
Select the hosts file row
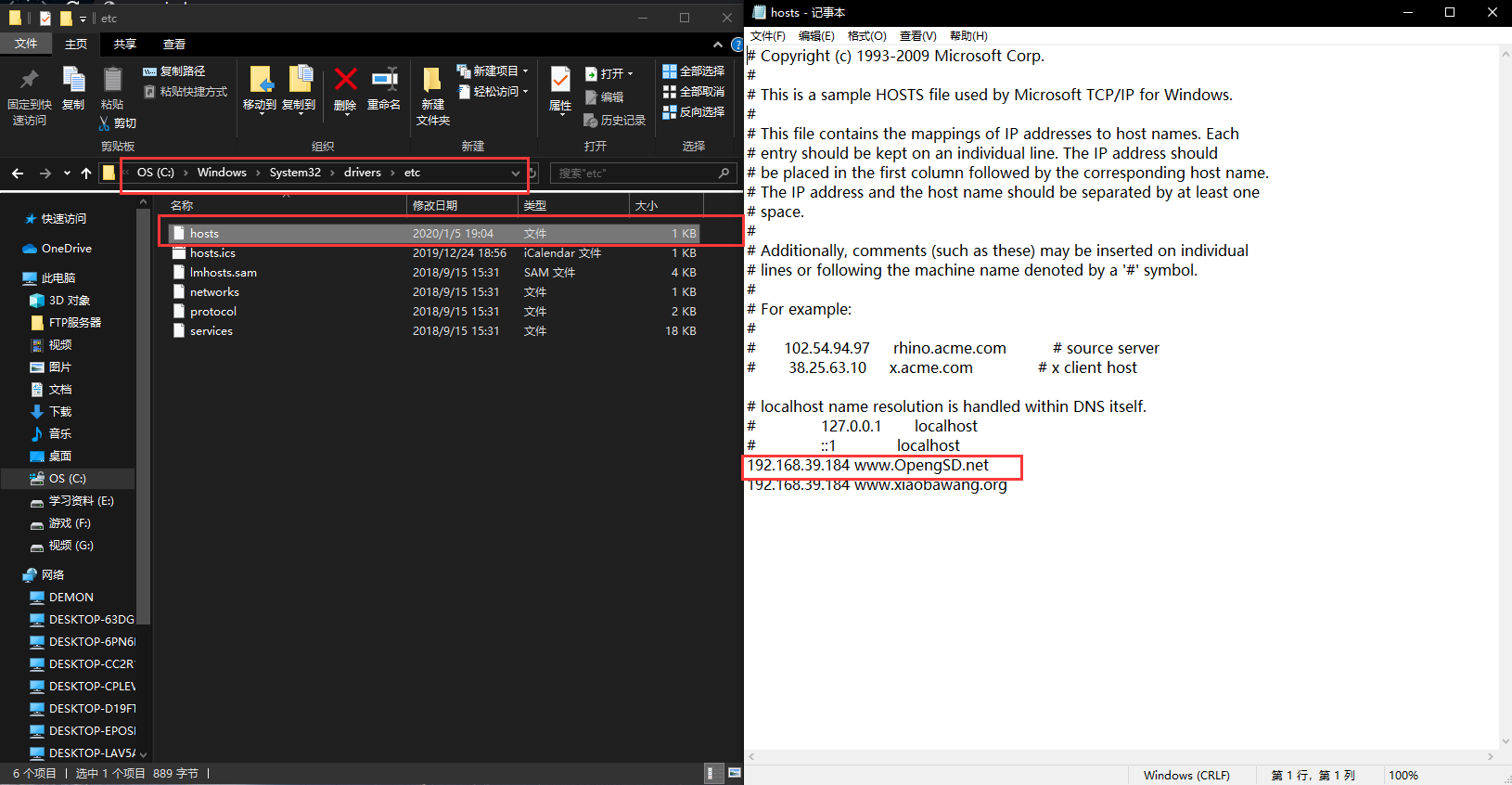click(x=433, y=234)
